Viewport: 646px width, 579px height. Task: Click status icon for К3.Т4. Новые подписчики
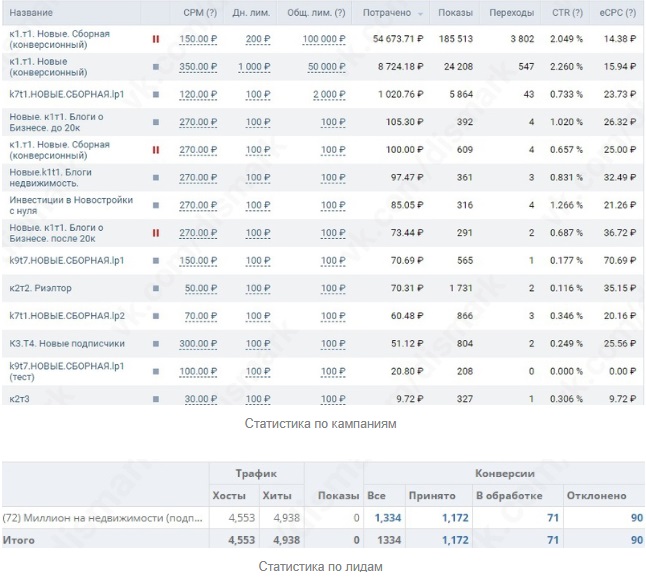pos(156,344)
